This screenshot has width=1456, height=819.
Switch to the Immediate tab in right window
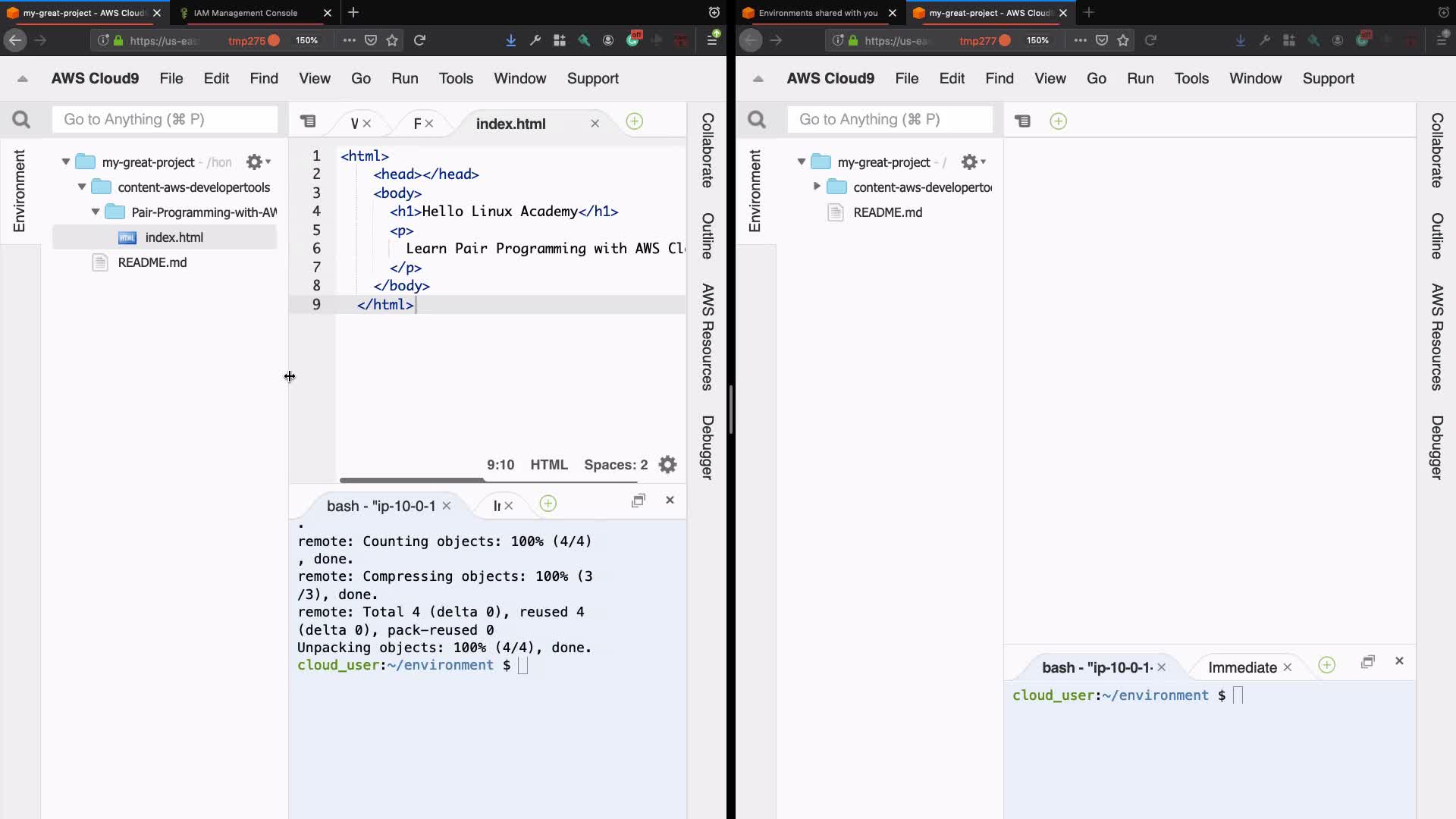click(x=1241, y=667)
